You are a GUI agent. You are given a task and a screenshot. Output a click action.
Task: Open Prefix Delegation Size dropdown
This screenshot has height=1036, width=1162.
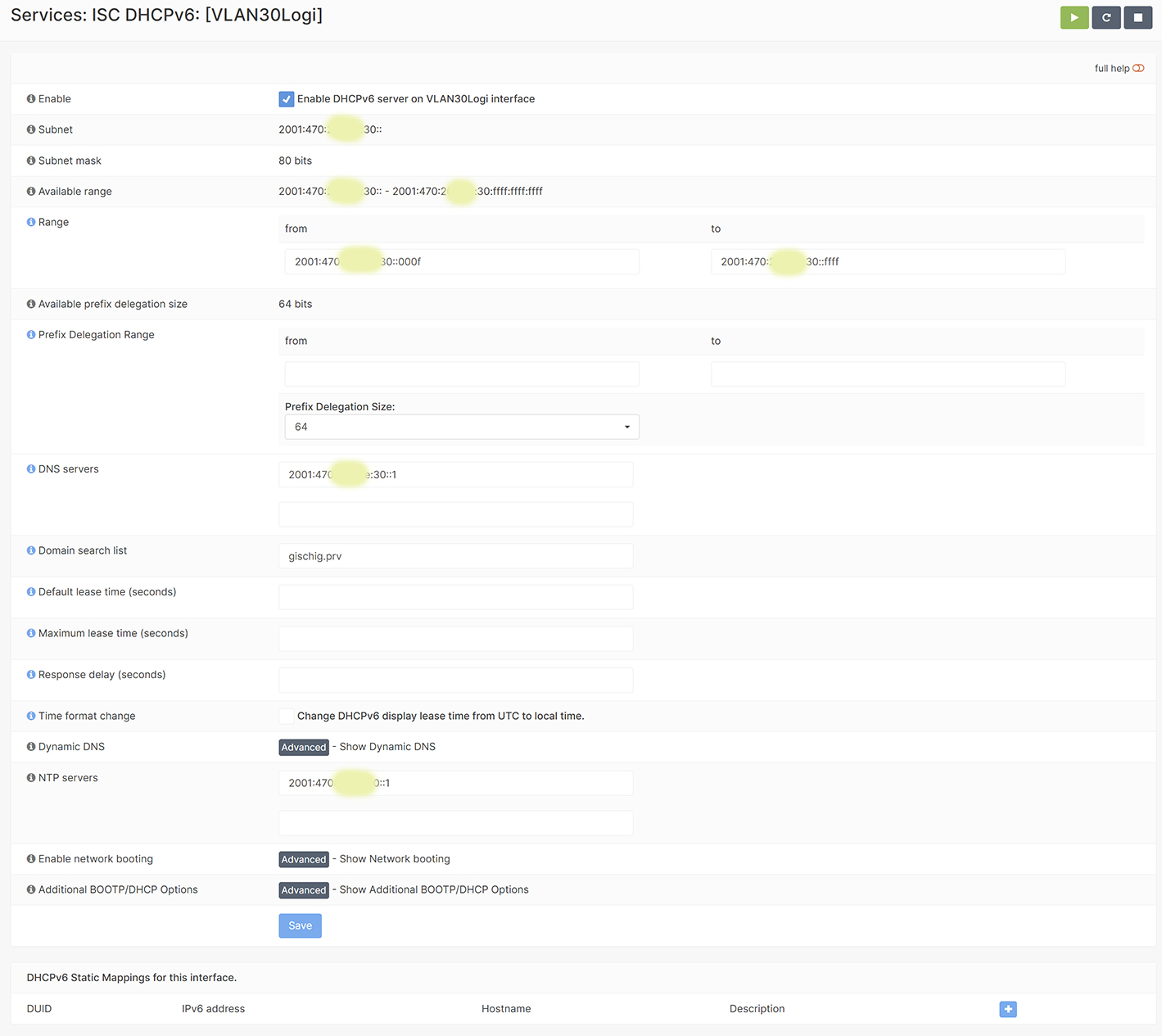tap(462, 427)
